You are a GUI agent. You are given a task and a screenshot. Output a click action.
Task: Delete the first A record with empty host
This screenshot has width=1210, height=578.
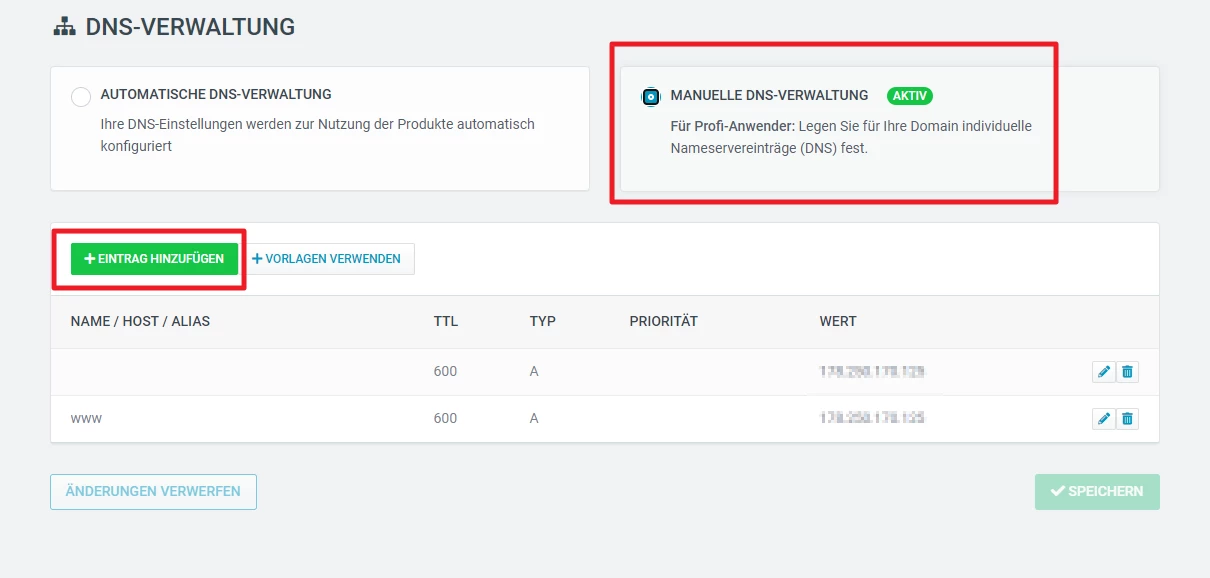point(1127,372)
